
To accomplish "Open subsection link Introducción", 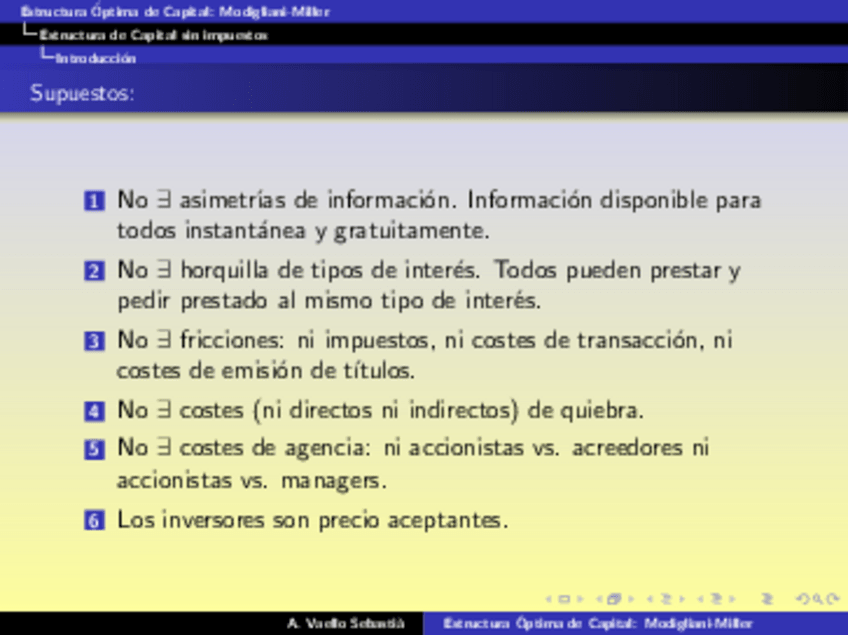I will [96, 58].
